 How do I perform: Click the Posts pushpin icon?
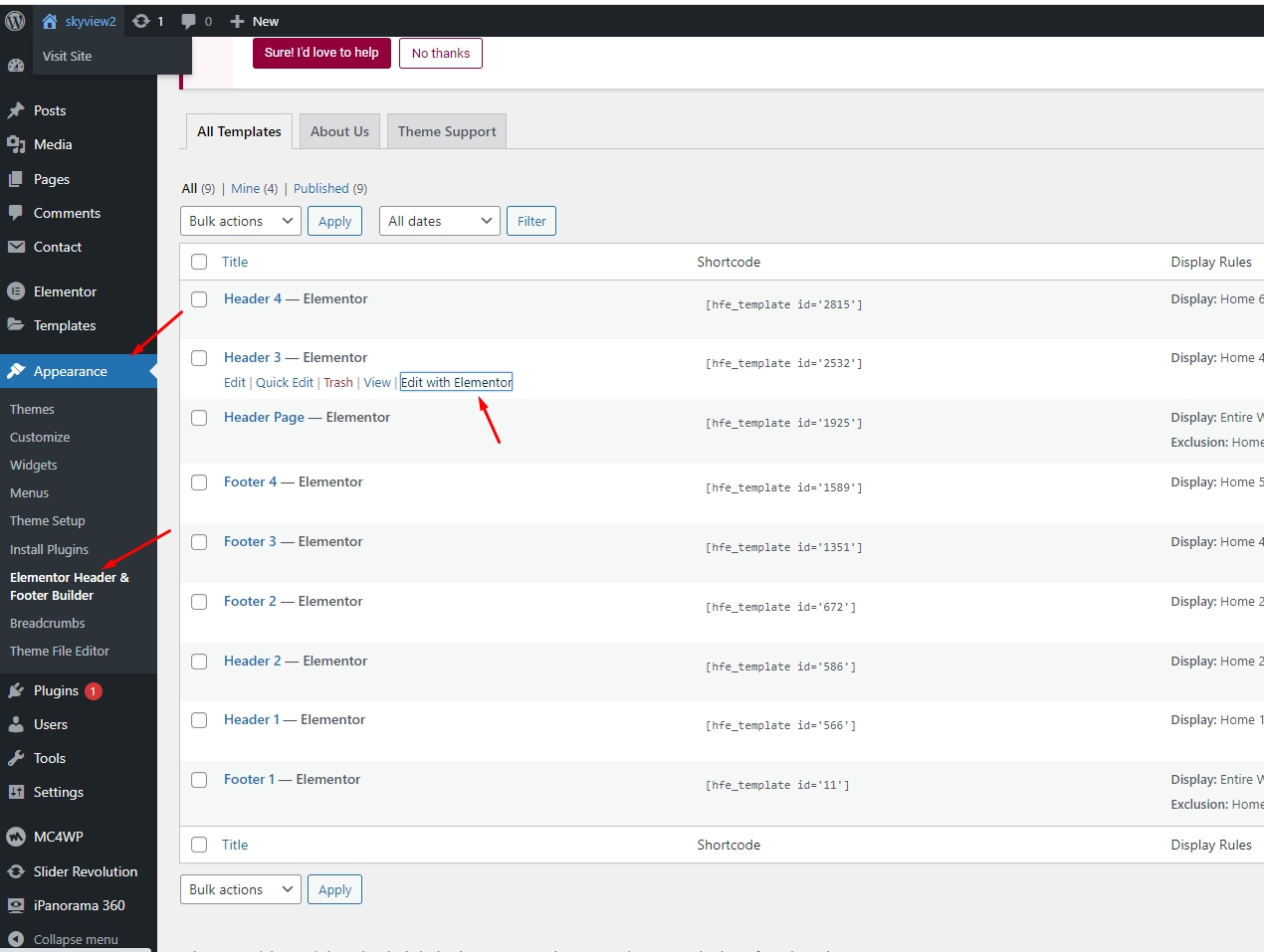(x=16, y=110)
